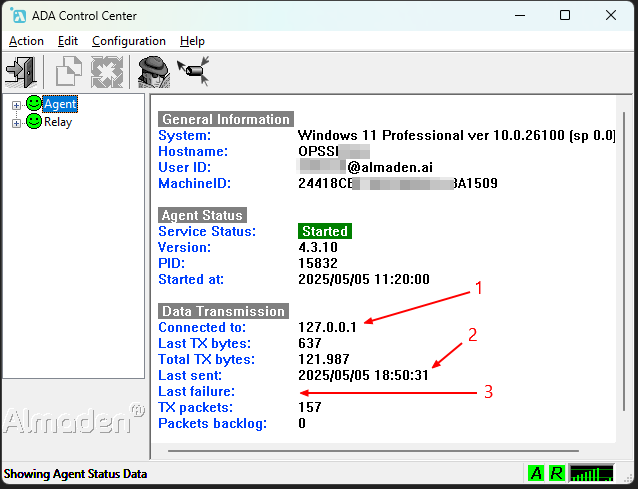Click the Packets backlog value 0
This screenshot has height=489, width=638.
(302, 423)
